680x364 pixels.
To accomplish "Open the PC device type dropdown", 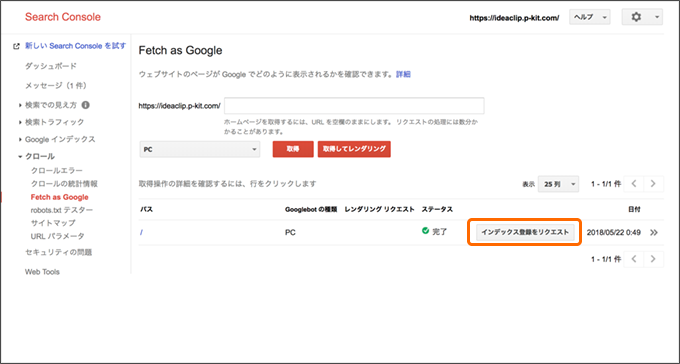I will [x=199, y=149].
